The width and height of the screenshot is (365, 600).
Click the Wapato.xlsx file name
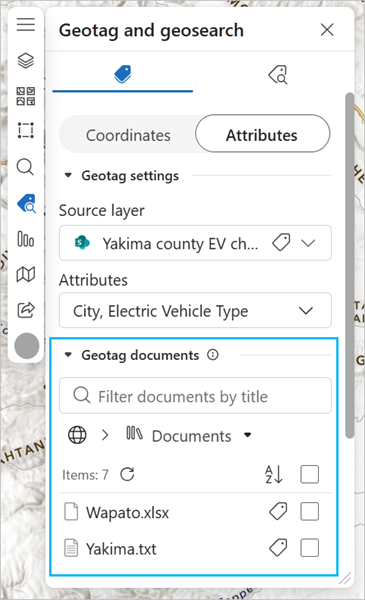[x=127, y=513]
